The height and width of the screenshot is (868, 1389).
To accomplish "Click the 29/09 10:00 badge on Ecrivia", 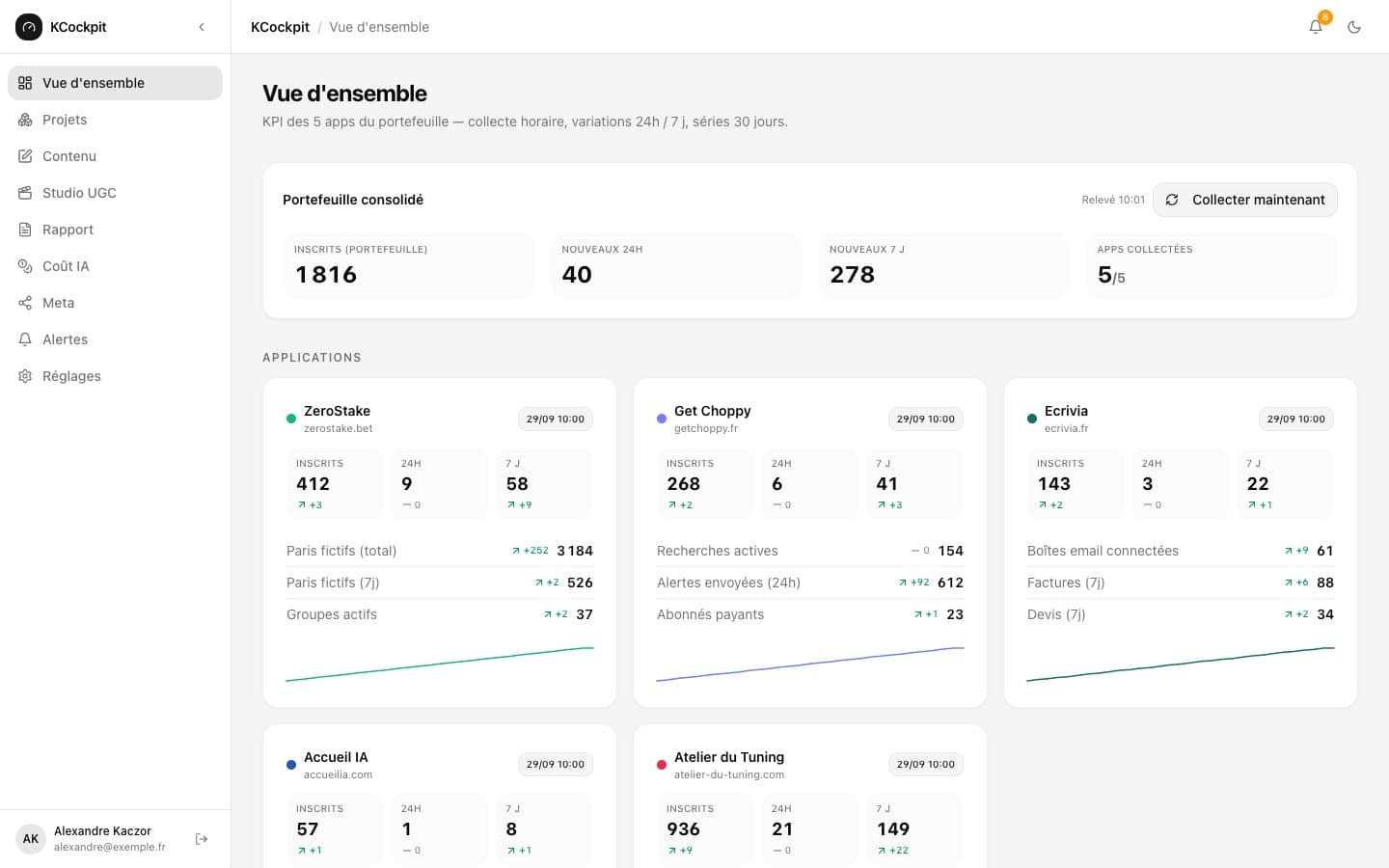I will coord(1296,419).
